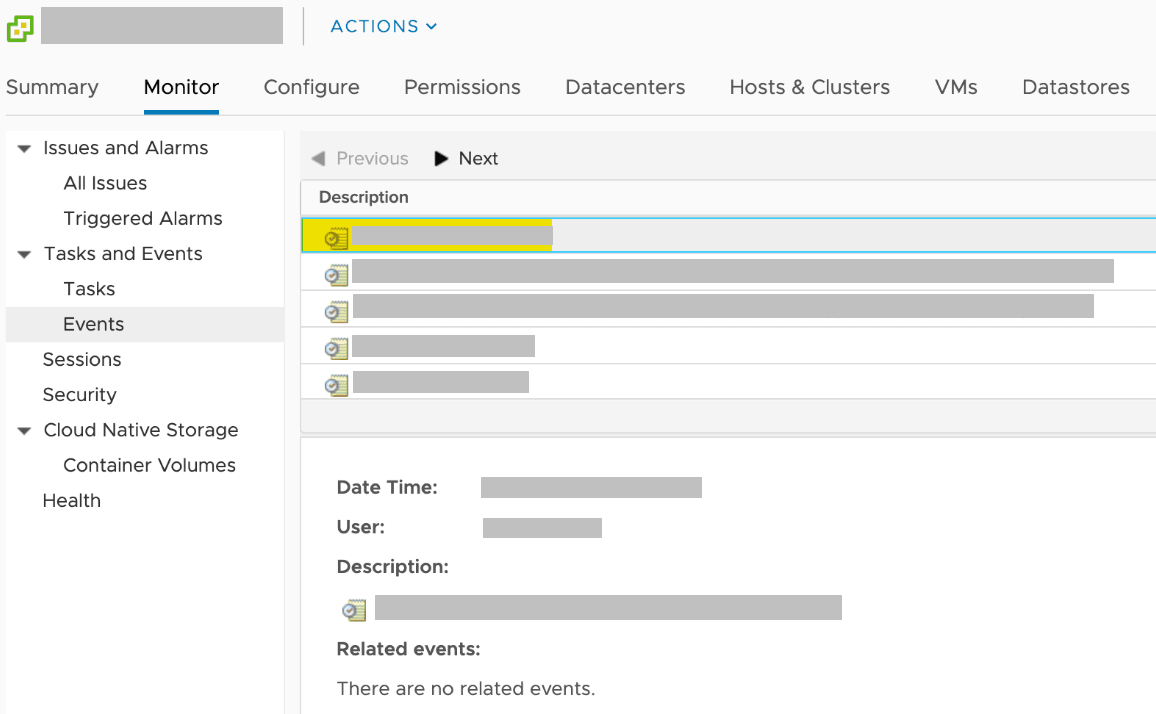Switch to the Configure tab
1156x714 pixels.
[x=311, y=87]
